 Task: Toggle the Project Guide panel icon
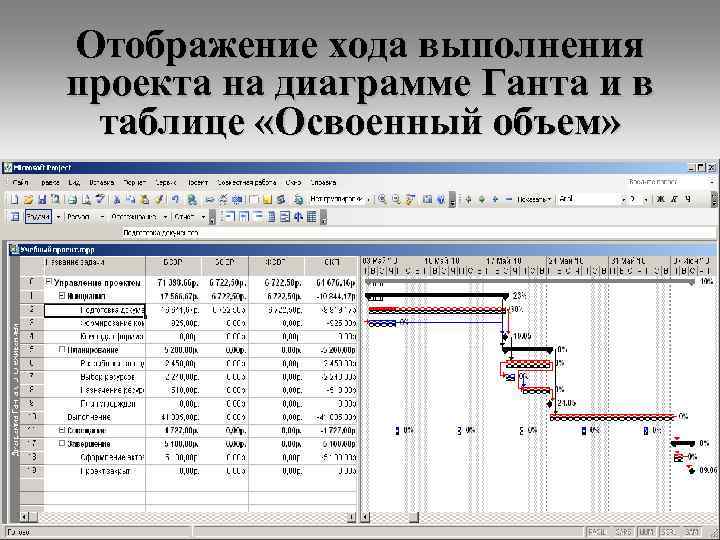14,217
